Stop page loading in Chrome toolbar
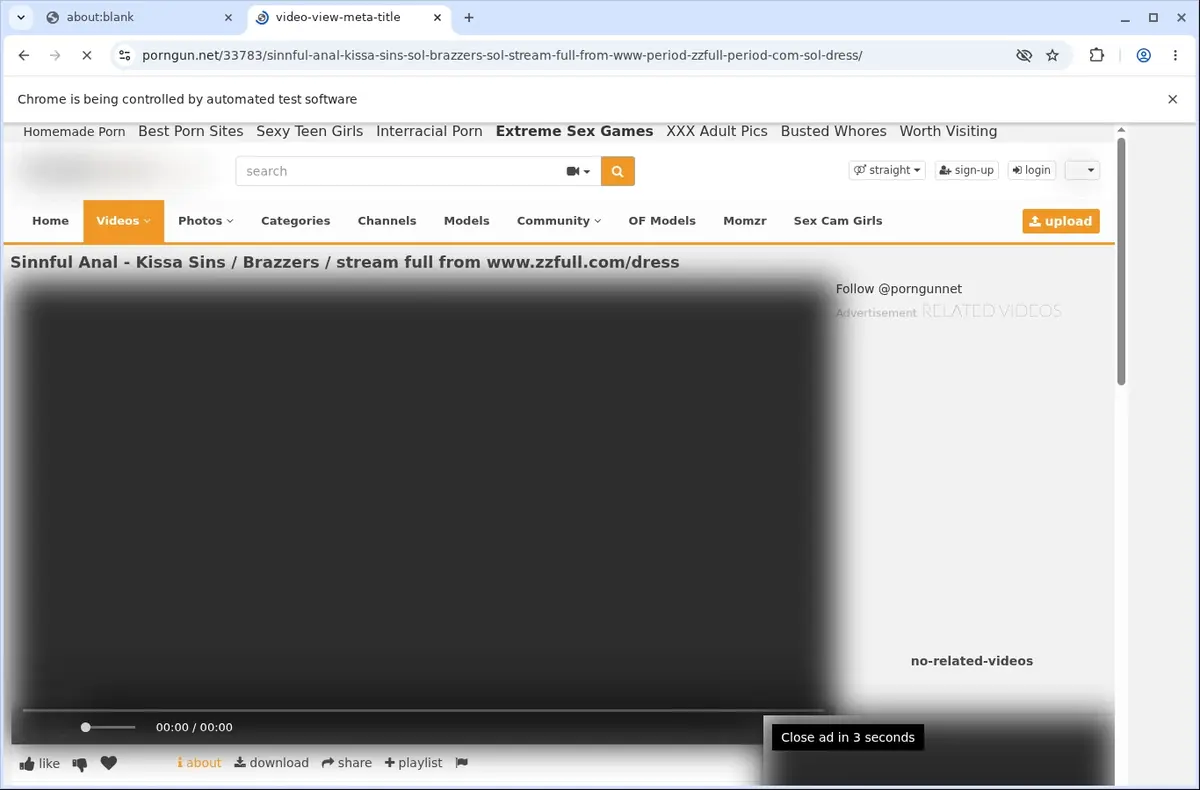Image resolution: width=1200 pixels, height=790 pixels. coord(87,56)
